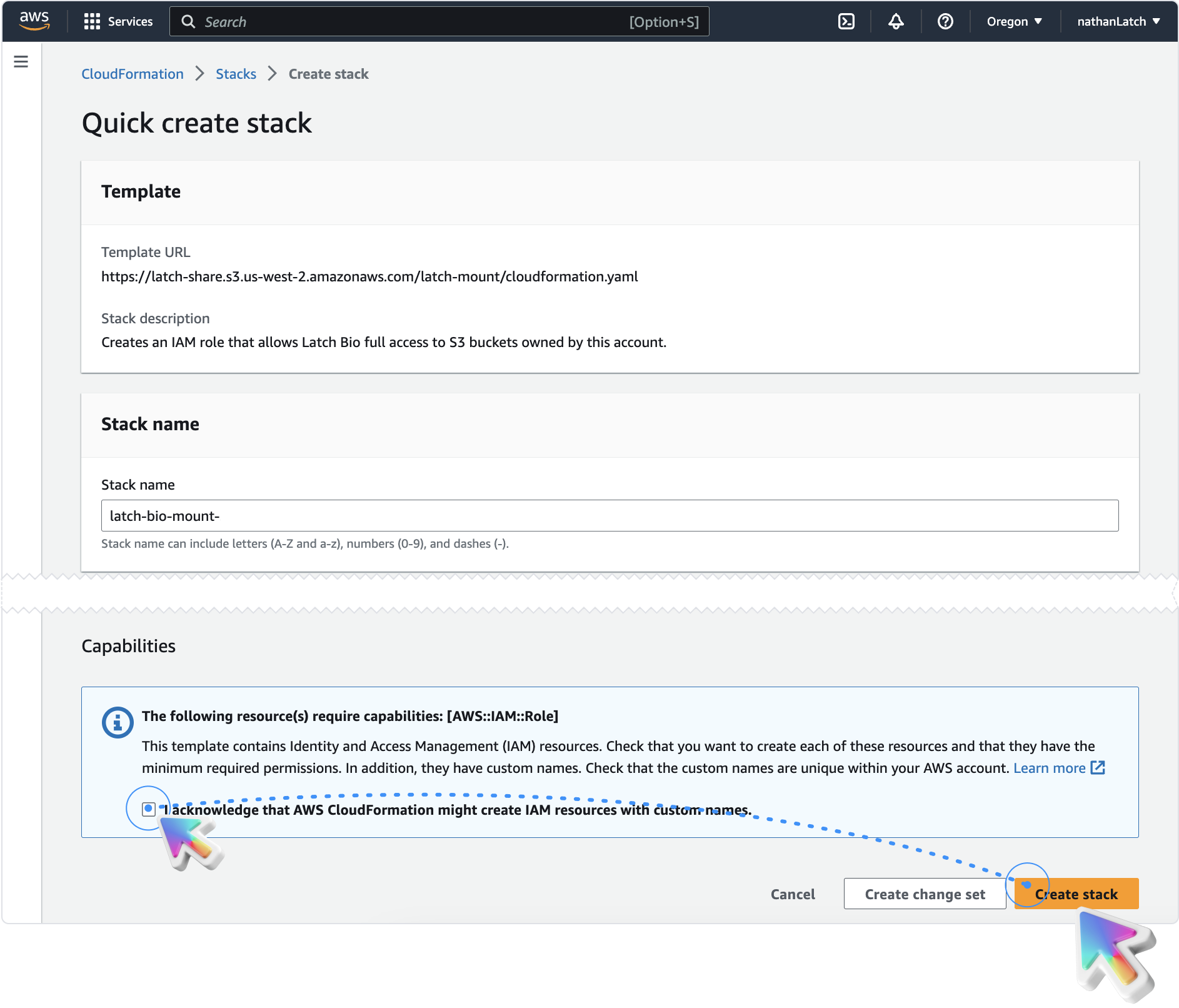Click the search magnifier icon

188,21
